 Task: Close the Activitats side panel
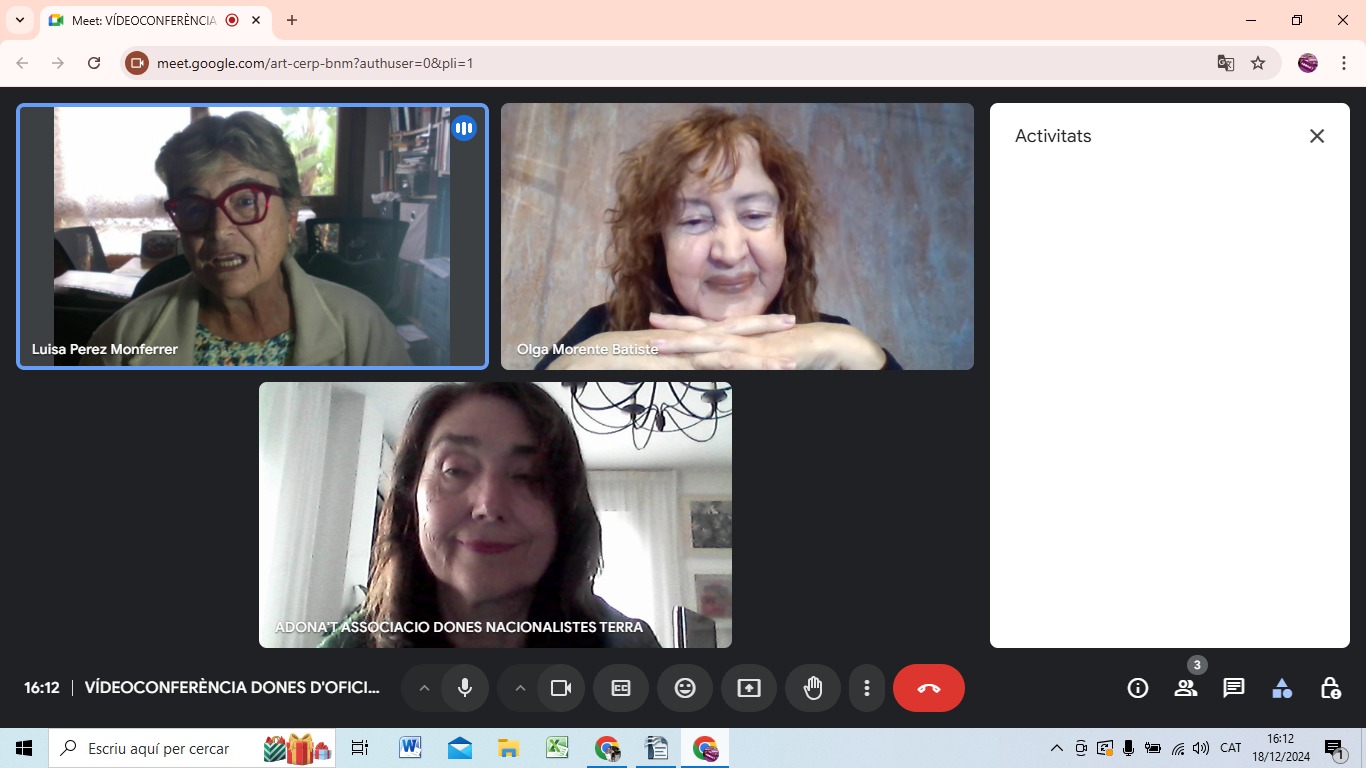1317,136
